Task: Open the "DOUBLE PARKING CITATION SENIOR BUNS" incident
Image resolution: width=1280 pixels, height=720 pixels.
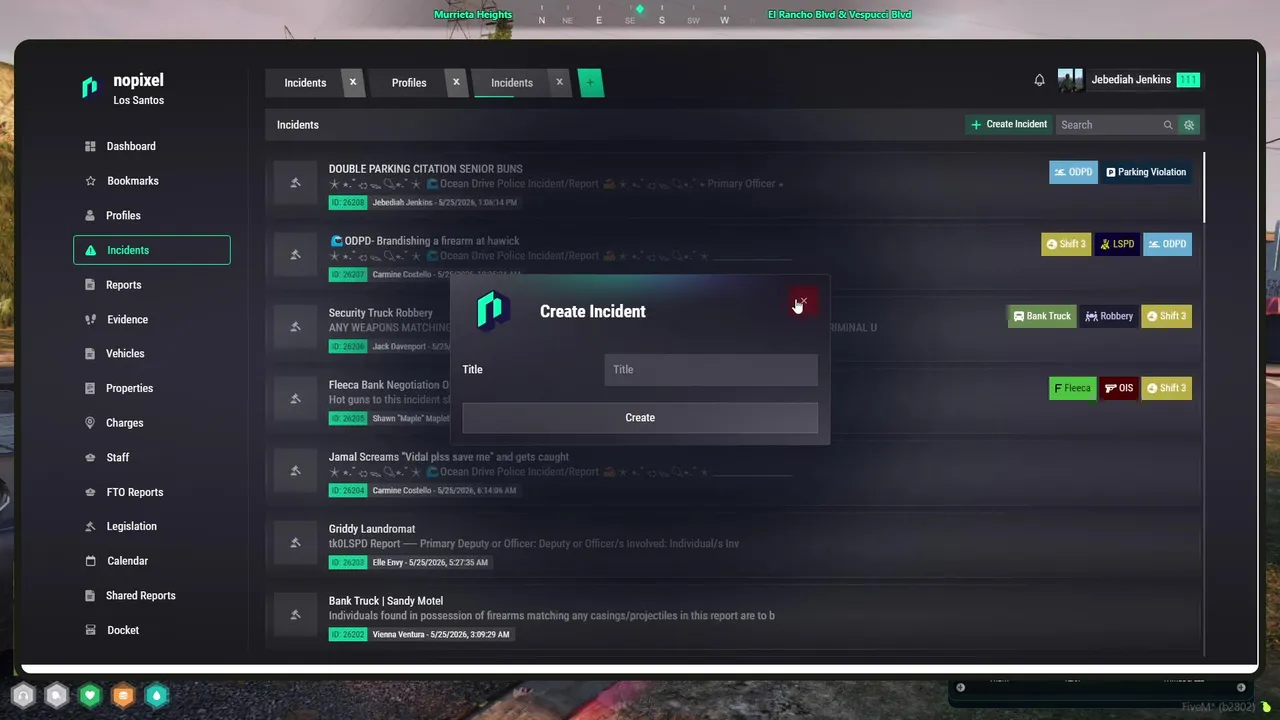Action: [x=426, y=169]
